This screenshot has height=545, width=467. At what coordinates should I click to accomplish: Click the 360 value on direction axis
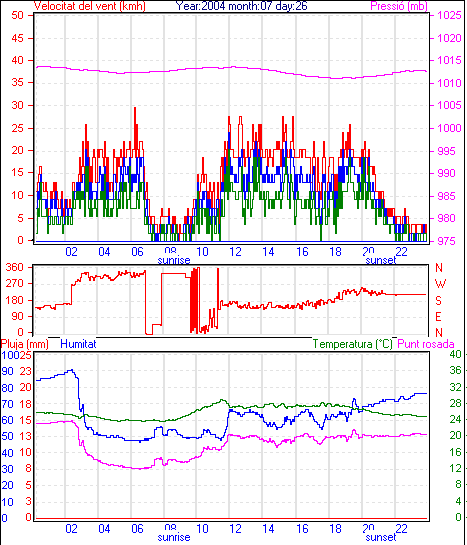14,267
